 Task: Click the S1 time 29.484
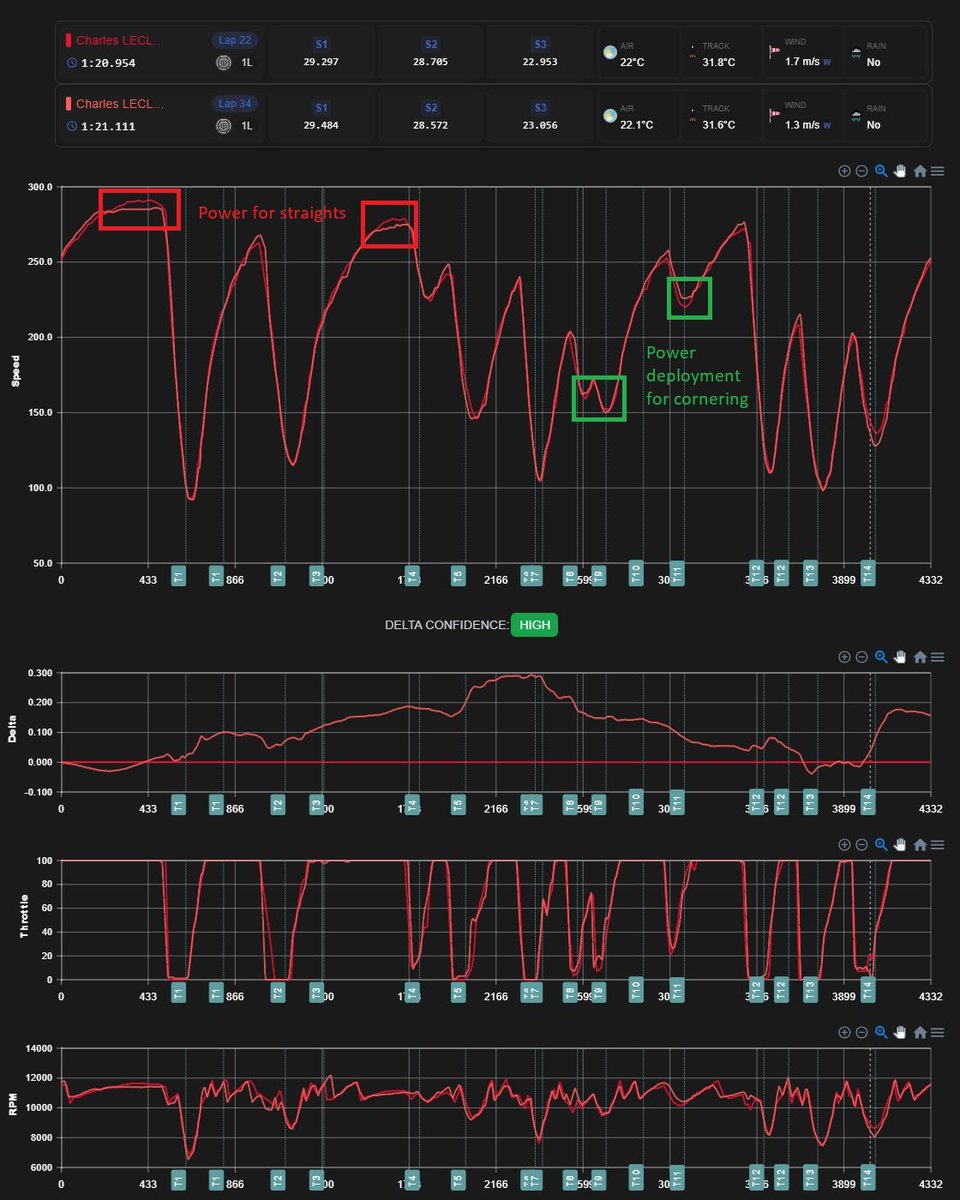(321, 124)
